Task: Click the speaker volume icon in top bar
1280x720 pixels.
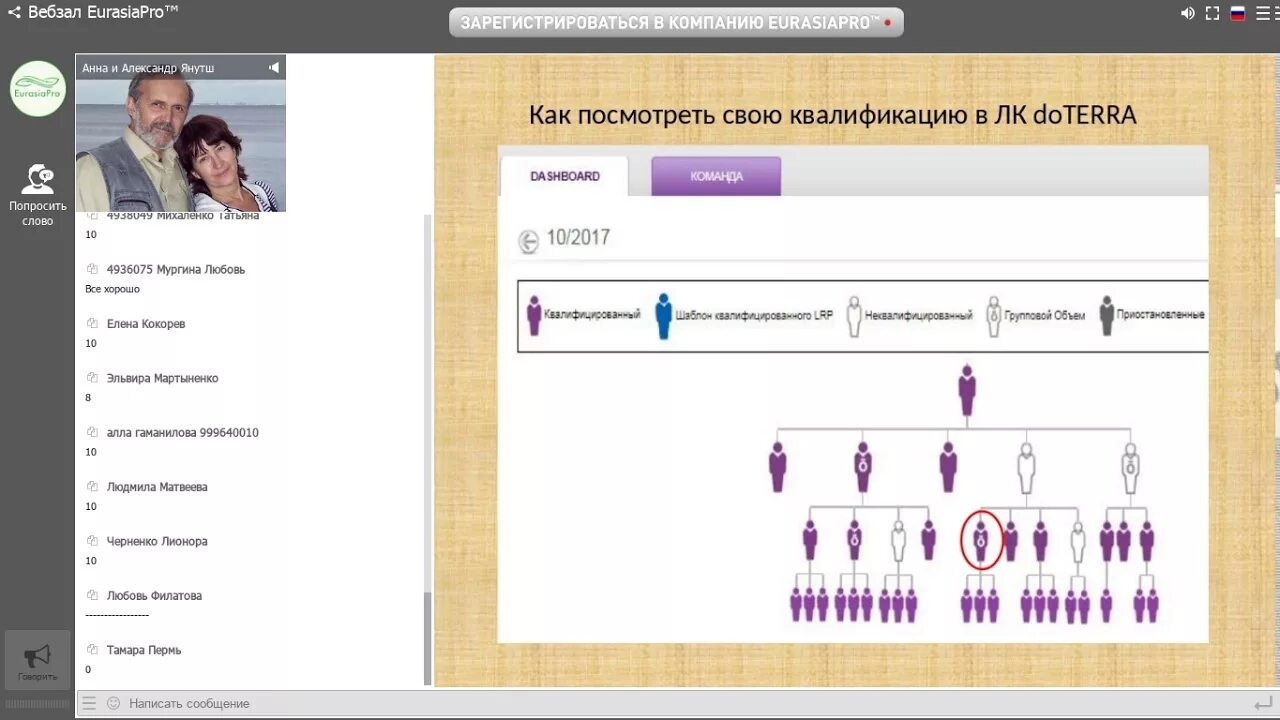Action: click(x=1188, y=13)
